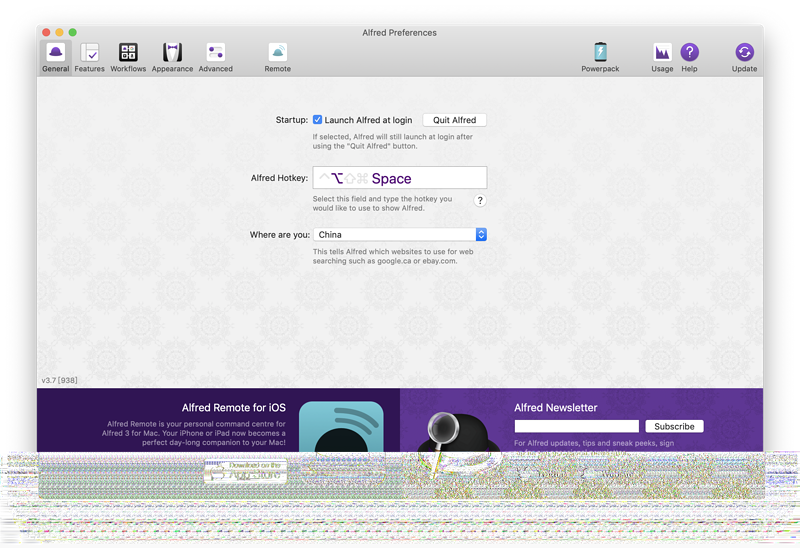Open the Features preferences tab
Viewport: 800px width, 548px height.
pos(89,58)
